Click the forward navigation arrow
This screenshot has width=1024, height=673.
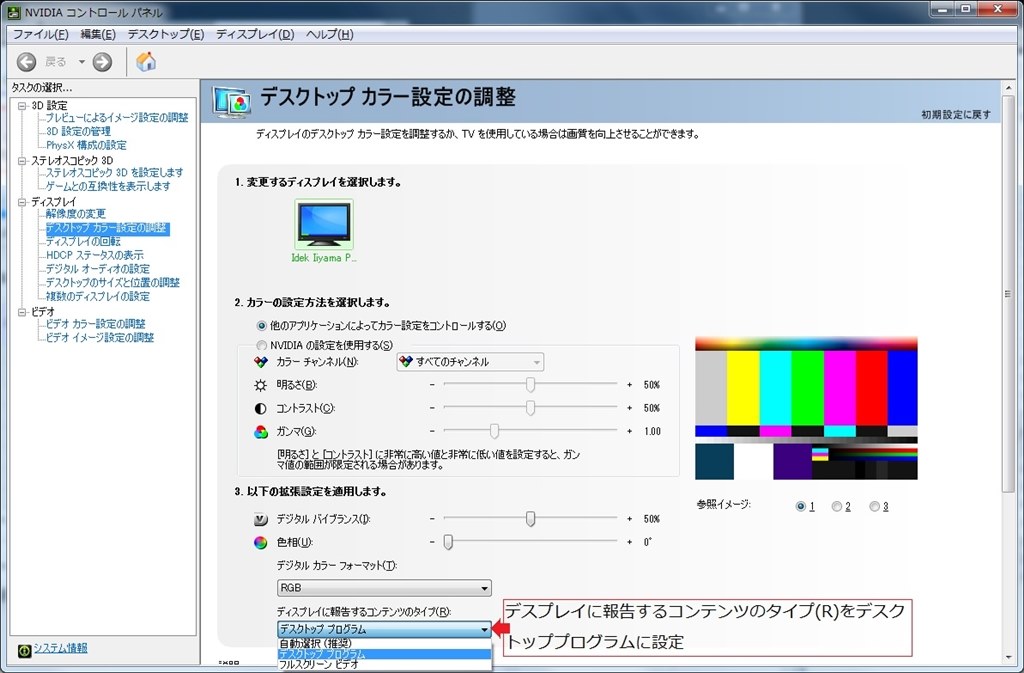tap(101, 61)
